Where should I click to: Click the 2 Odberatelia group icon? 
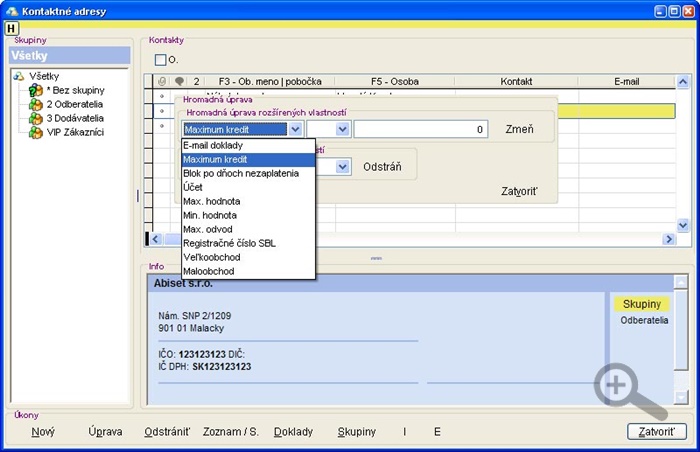35,104
